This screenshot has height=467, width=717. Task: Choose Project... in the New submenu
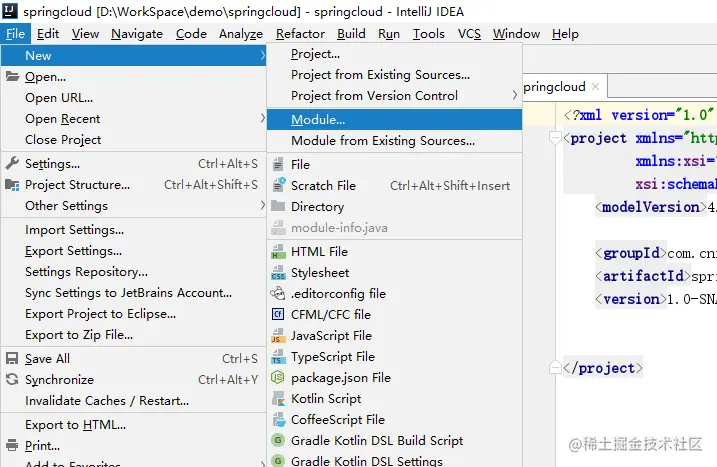(x=394, y=54)
